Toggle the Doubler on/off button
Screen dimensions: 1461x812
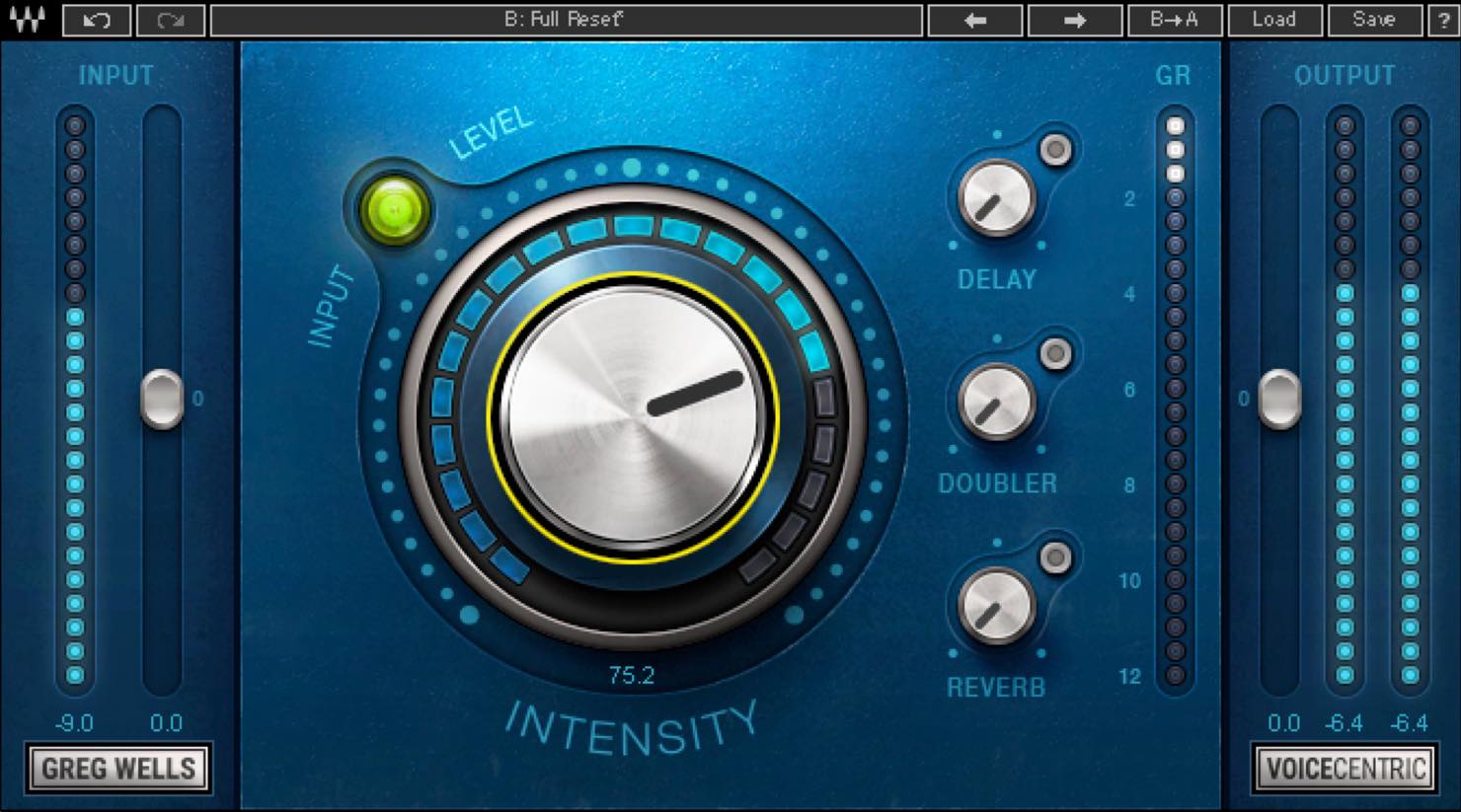click(x=1055, y=354)
